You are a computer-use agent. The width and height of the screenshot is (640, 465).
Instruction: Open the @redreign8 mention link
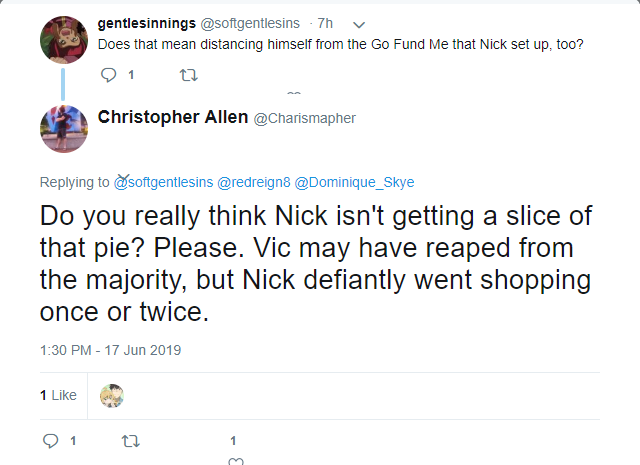tap(254, 182)
